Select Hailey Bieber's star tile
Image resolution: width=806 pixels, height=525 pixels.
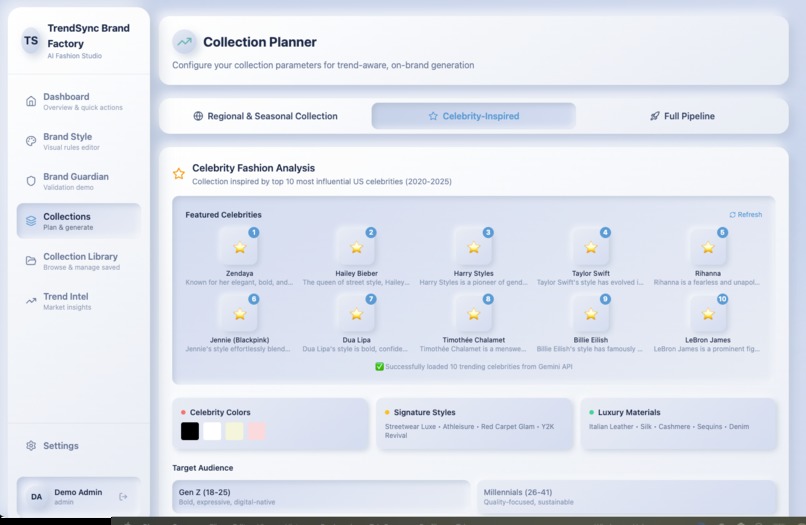(356, 247)
